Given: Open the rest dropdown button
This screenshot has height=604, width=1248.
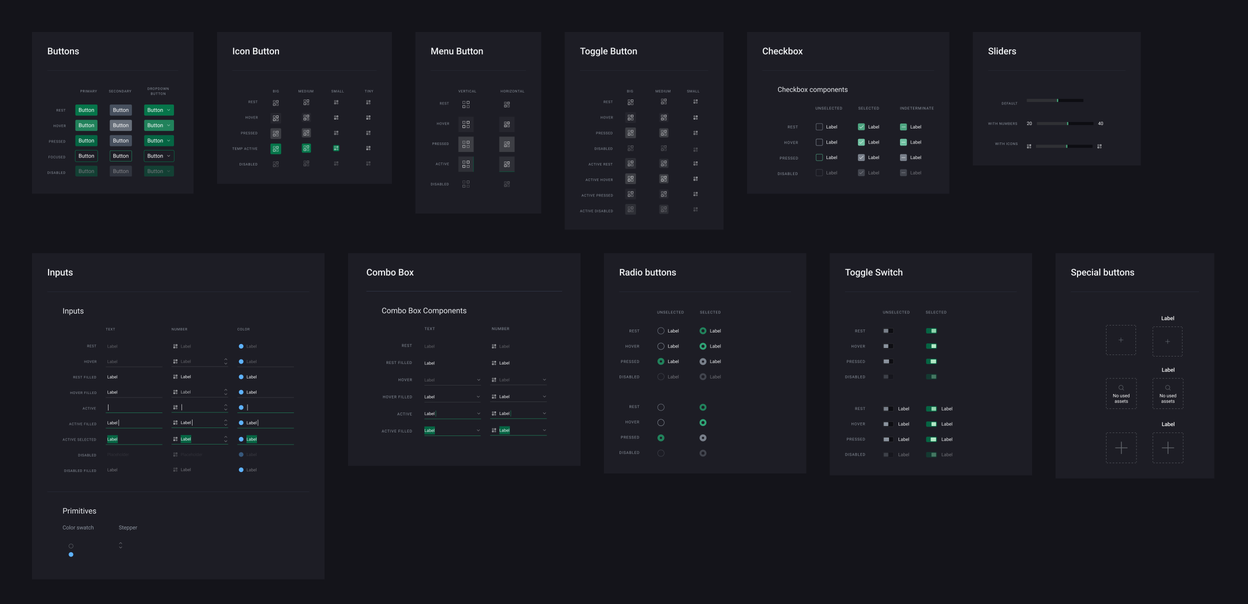Looking at the screenshot, I should pos(159,110).
